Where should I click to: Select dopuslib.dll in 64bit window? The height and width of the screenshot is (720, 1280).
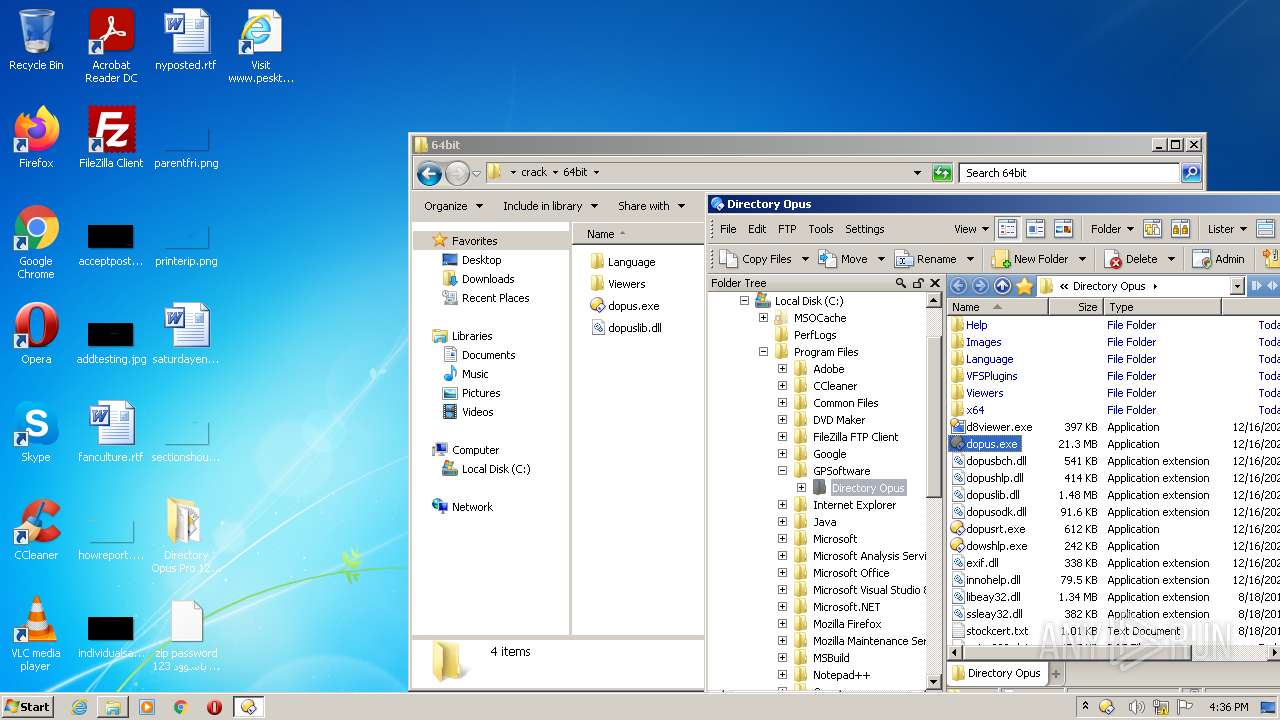tap(634, 328)
